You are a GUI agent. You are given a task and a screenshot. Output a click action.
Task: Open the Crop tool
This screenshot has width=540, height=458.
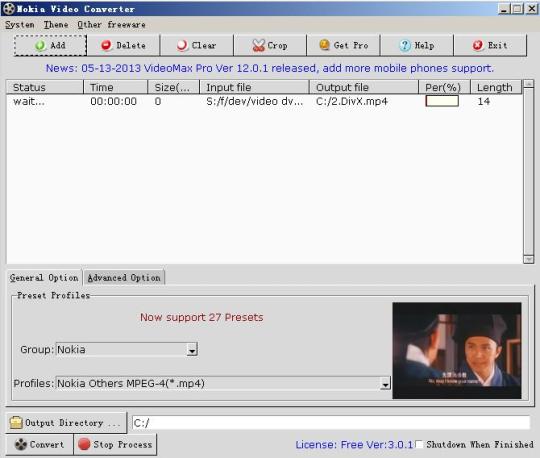pyautogui.click(x=270, y=45)
